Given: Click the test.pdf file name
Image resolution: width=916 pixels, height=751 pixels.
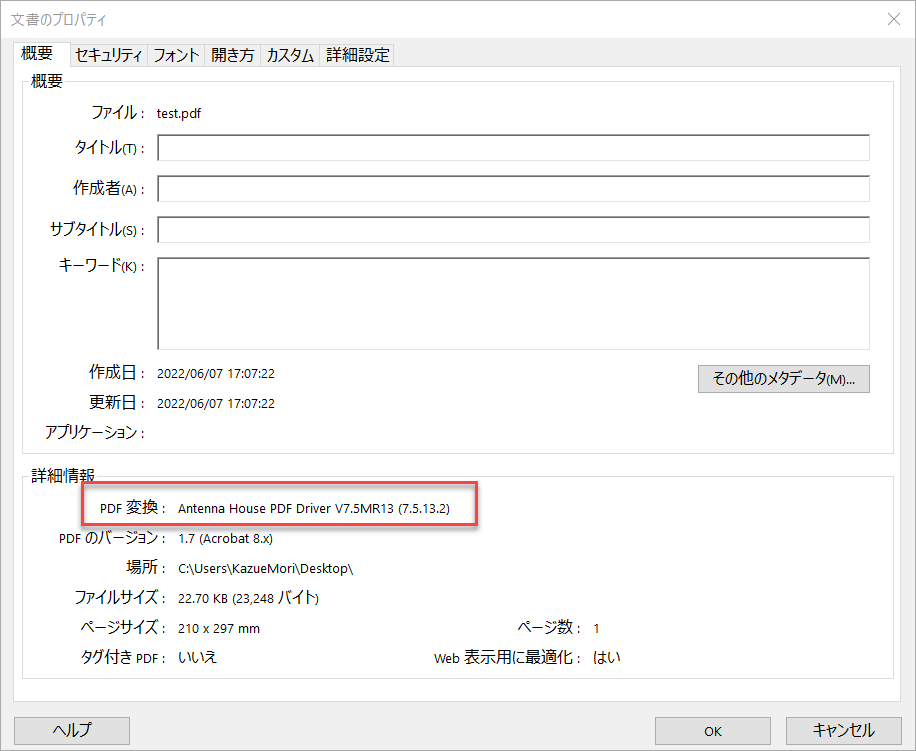Looking at the screenshot, I should (x=178, y=113).
